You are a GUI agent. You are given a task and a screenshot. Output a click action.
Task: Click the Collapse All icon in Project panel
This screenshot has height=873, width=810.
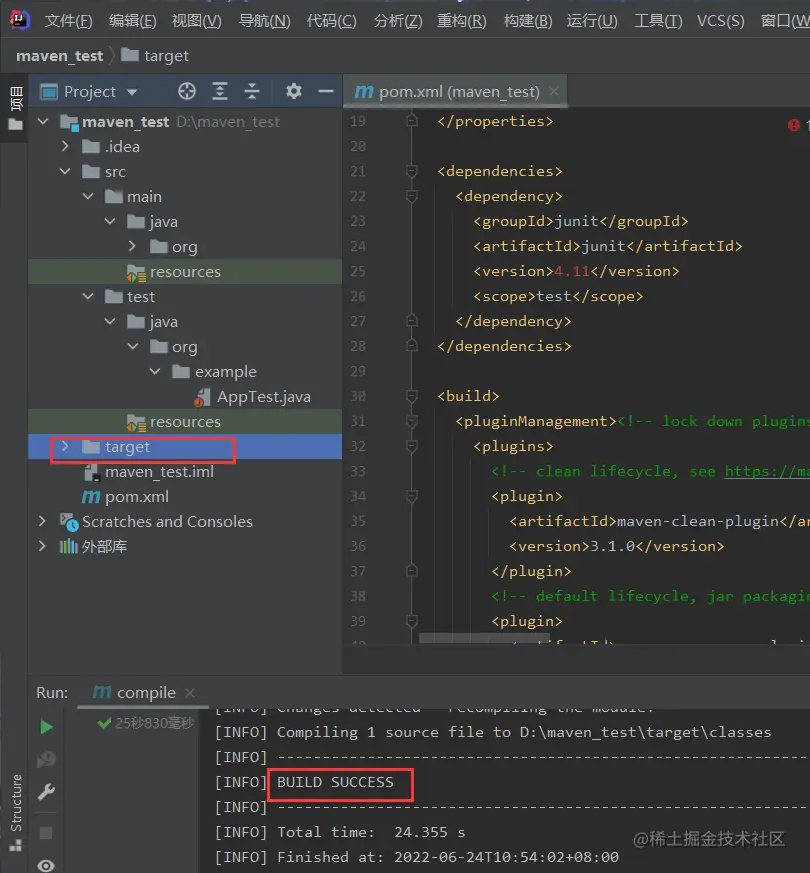pos(252,91)
